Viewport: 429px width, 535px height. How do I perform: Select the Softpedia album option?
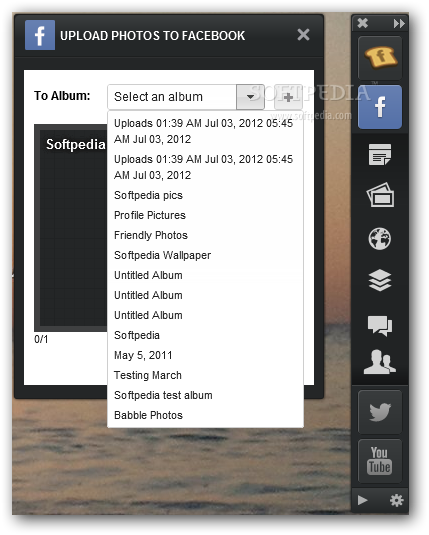point(205,335)
